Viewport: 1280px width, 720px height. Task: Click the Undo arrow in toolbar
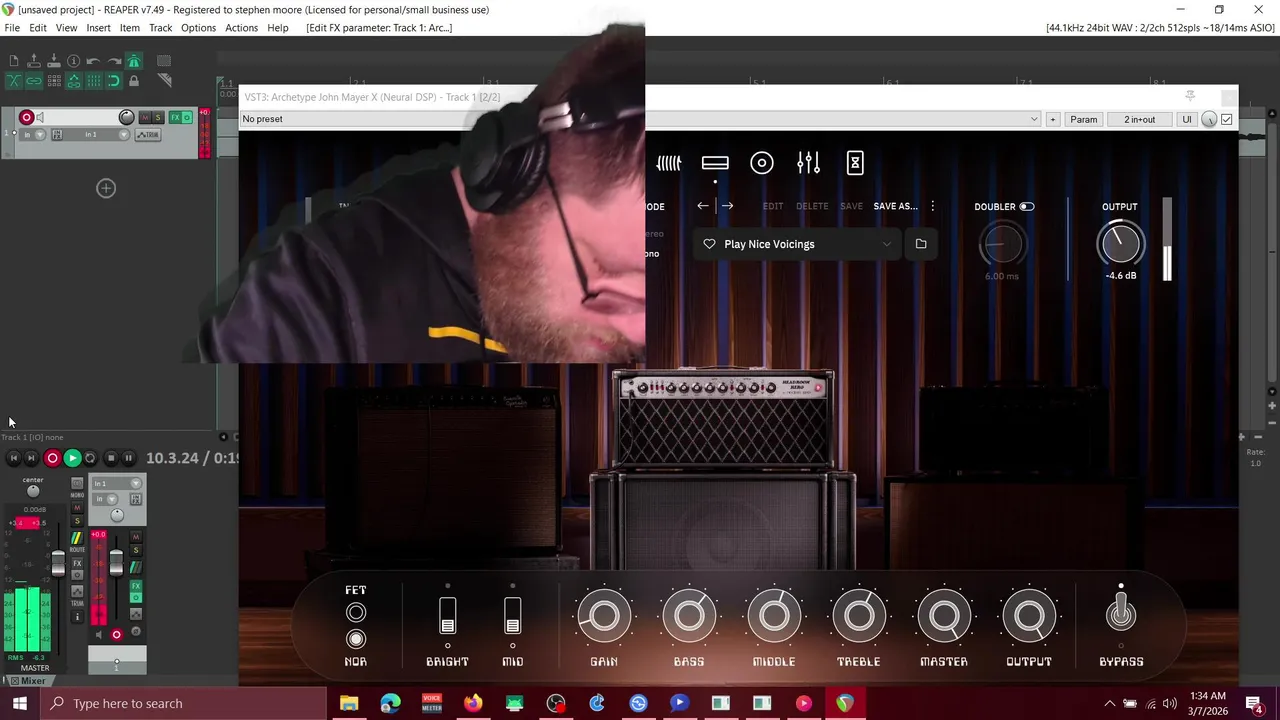[x=94, y=62]
